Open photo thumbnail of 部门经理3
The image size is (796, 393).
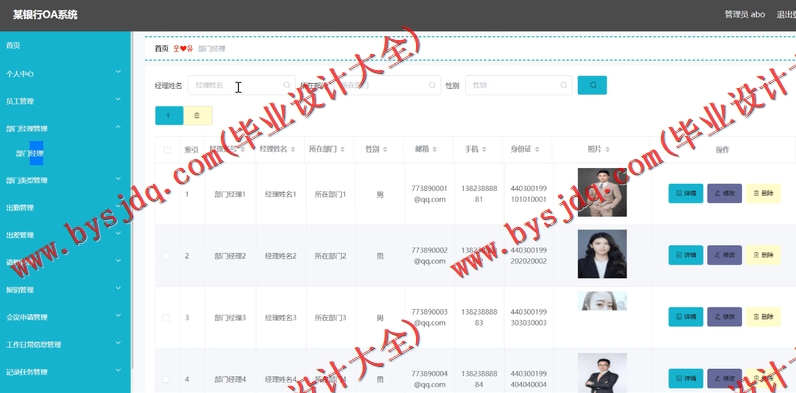point(602,301)
